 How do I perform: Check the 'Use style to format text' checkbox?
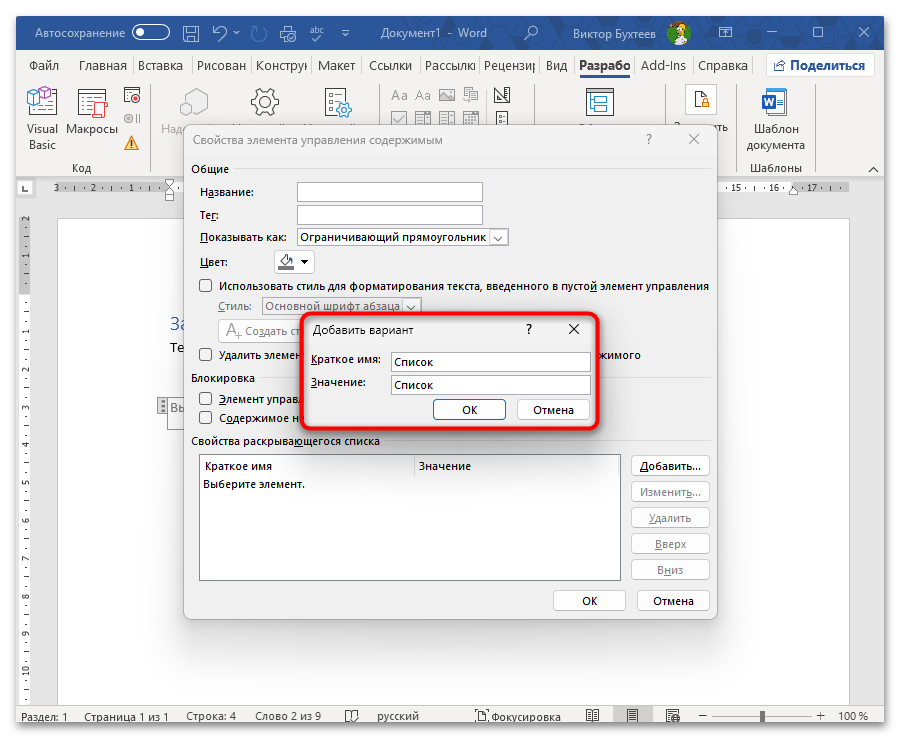205,286
